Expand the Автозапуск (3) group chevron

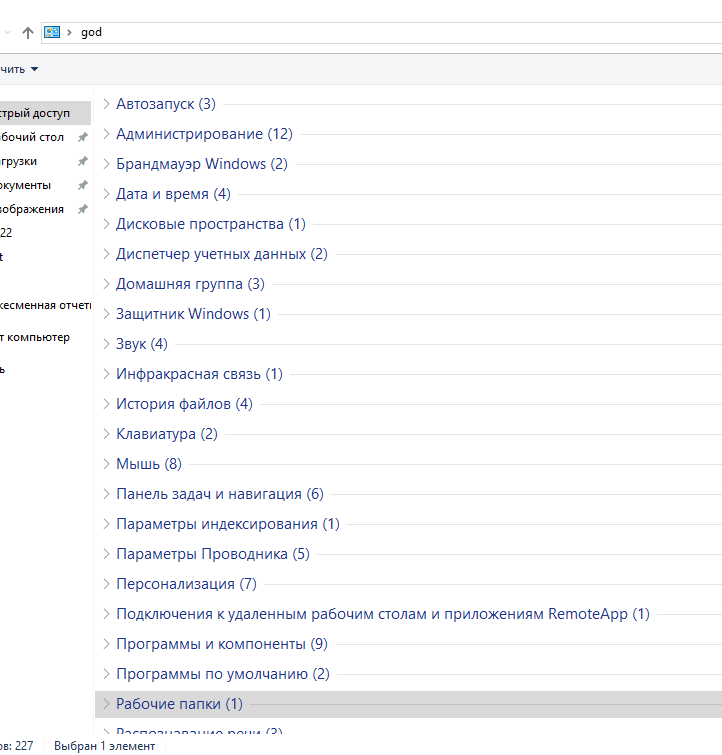coord(107,104)
